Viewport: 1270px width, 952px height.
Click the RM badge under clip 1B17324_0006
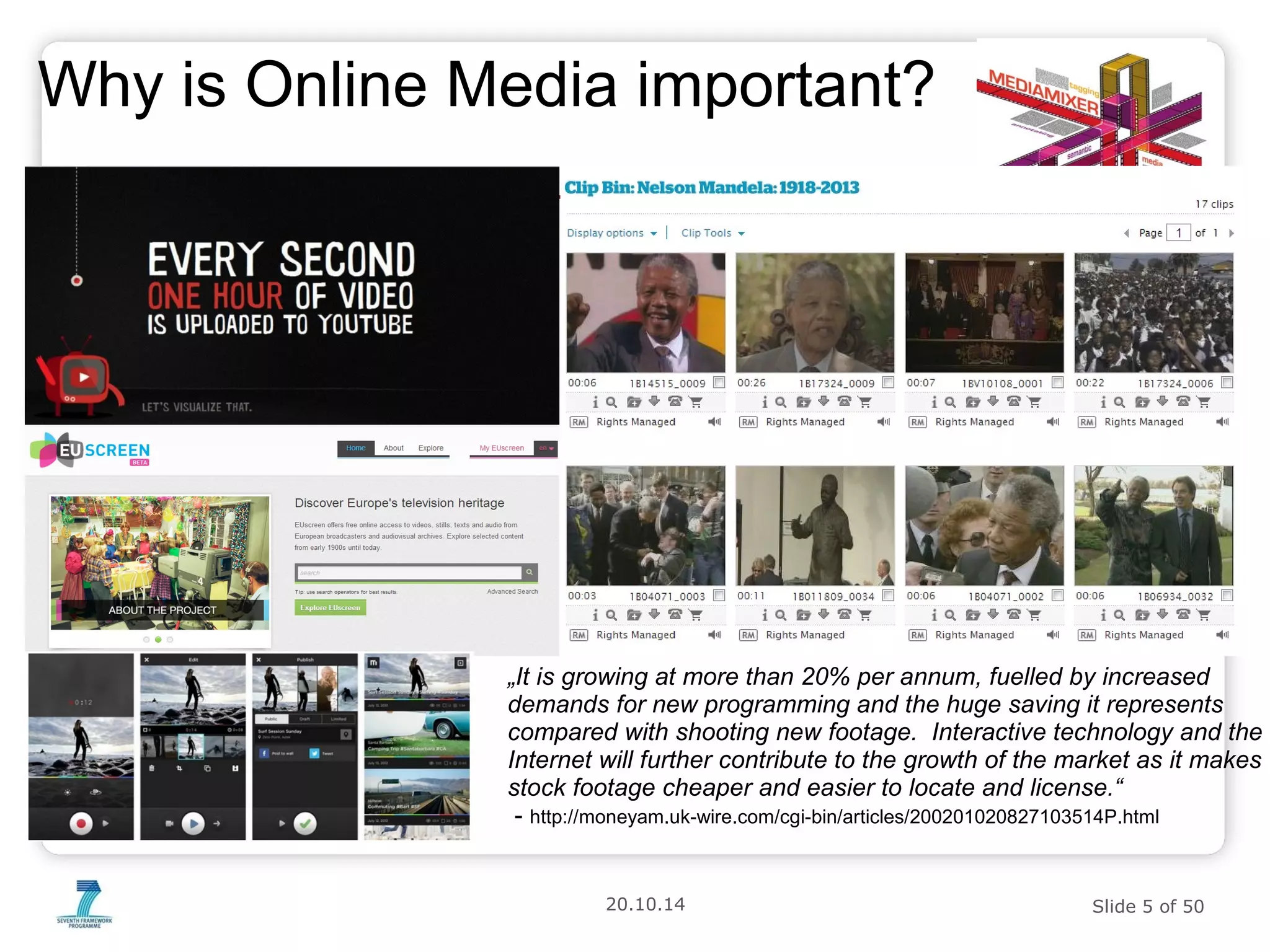1086,422
